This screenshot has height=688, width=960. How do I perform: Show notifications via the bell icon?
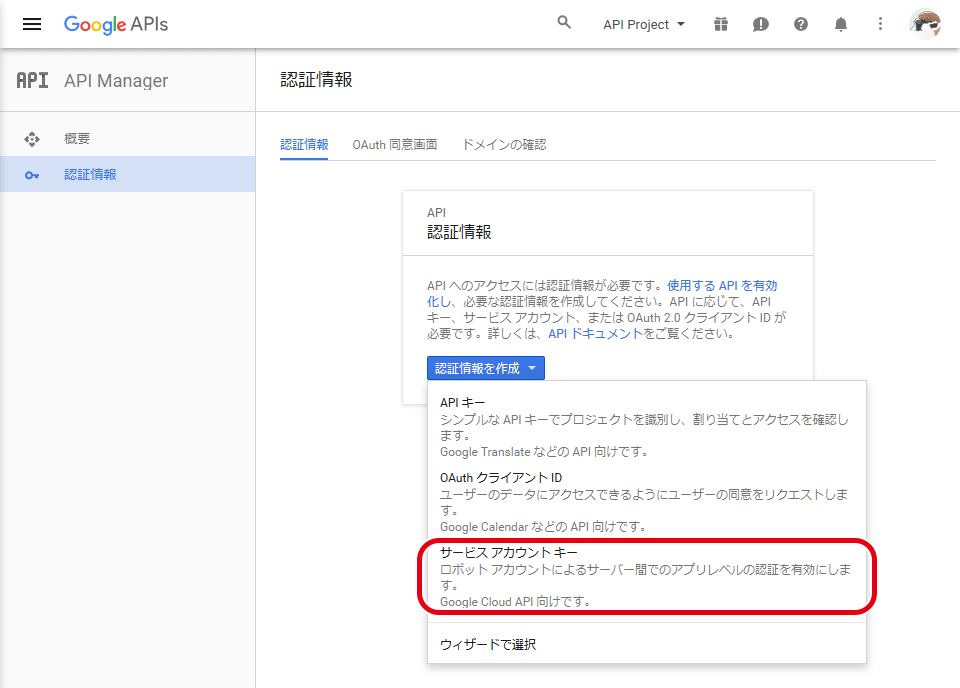841,24
